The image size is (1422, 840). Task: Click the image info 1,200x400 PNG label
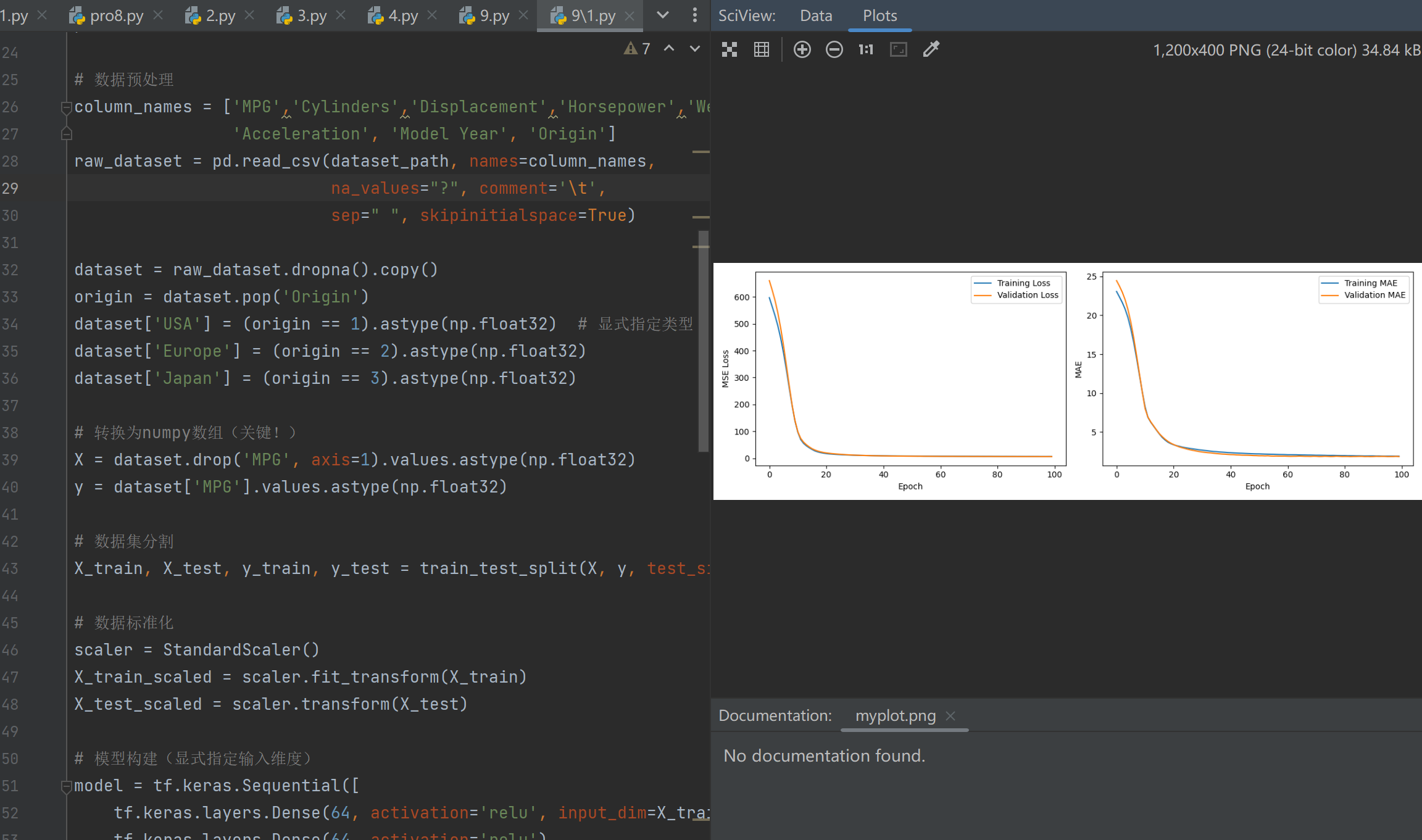click(1286, 50)
